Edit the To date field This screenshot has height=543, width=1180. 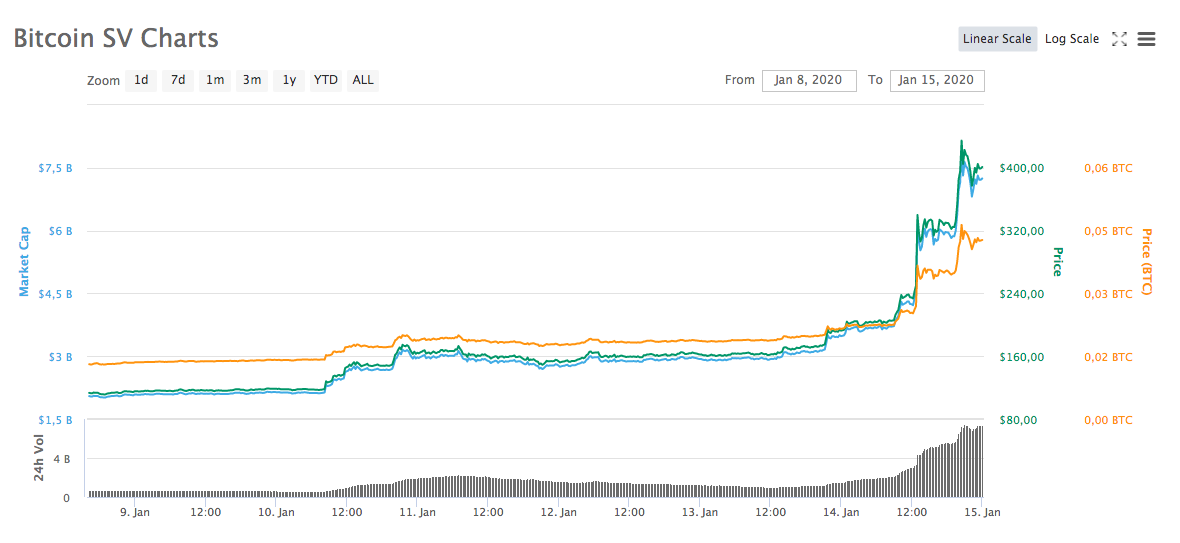click(937, 80)
